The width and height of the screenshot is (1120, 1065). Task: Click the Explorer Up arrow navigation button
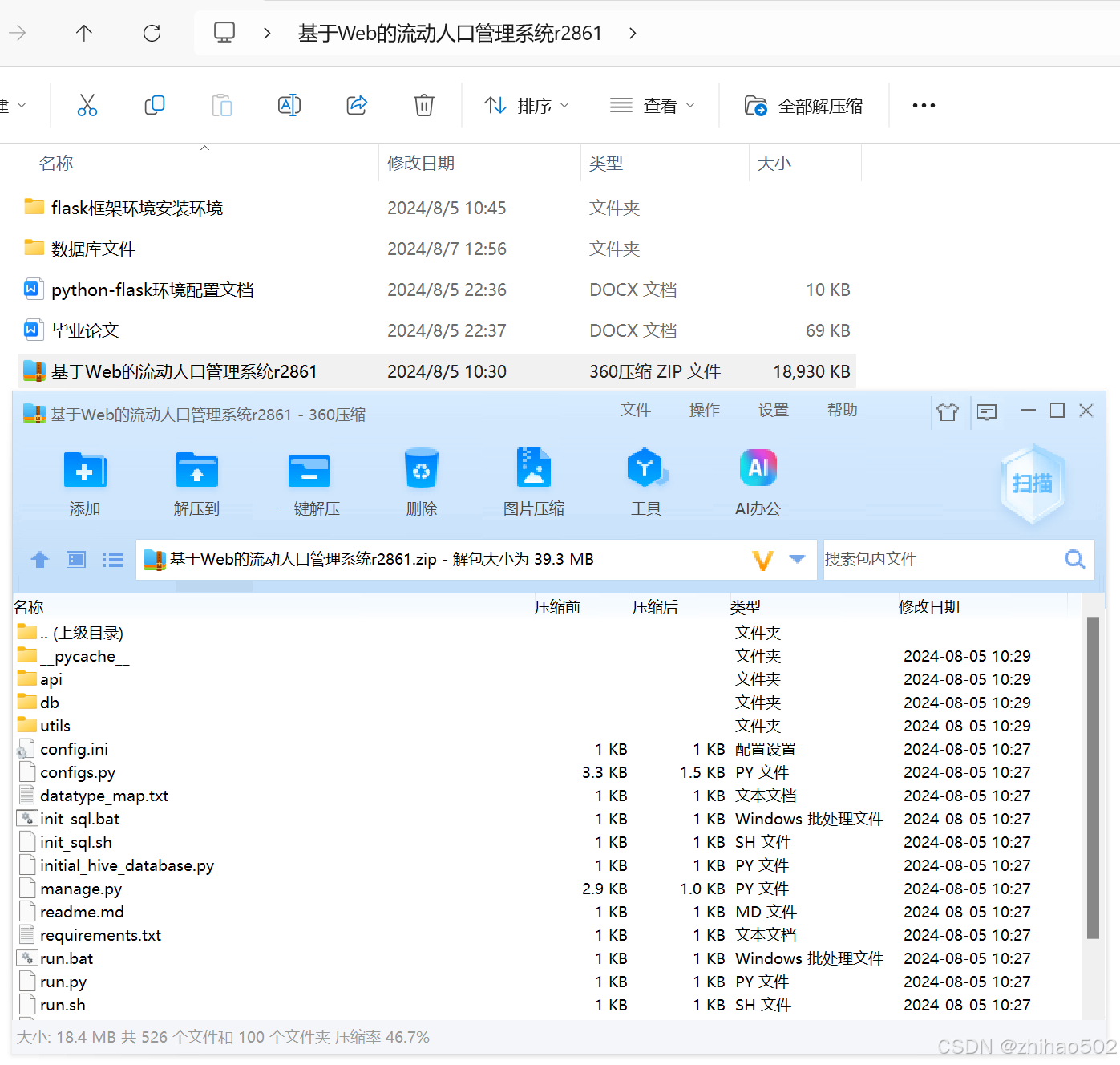point(84,33)
